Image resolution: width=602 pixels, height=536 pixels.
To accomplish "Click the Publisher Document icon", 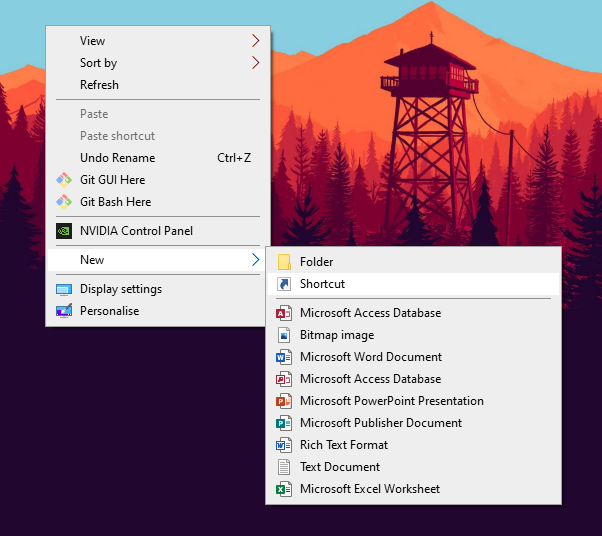I will click(284, 423).
